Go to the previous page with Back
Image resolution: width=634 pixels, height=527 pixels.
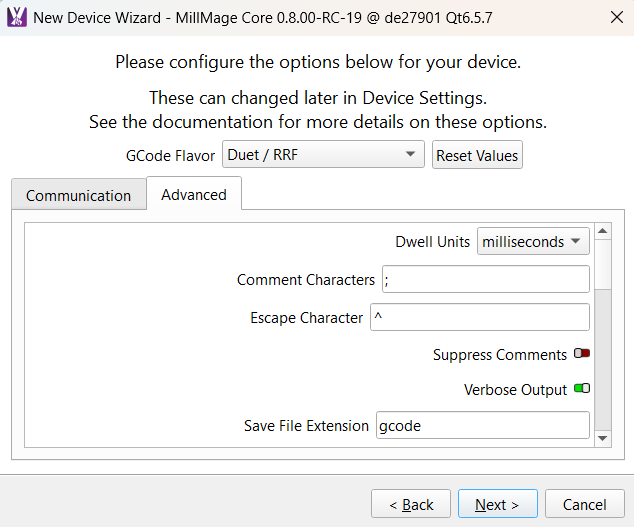(410, 504)
